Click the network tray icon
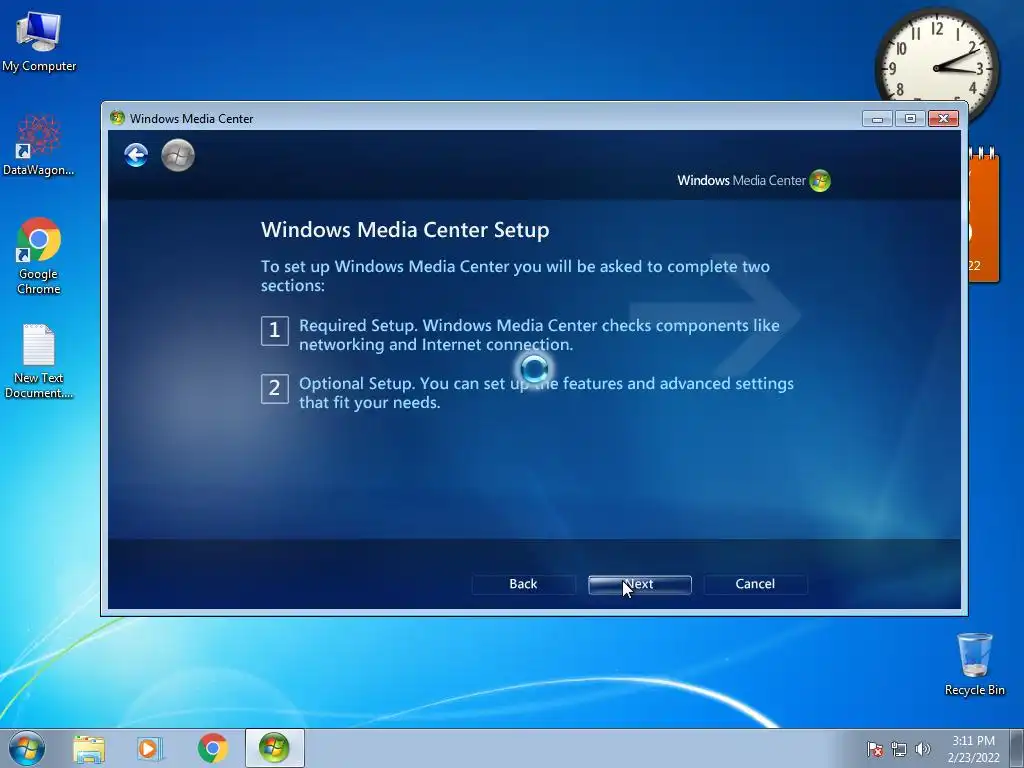This screenshot has height=768, width=1024. click(x=899, y=749)
